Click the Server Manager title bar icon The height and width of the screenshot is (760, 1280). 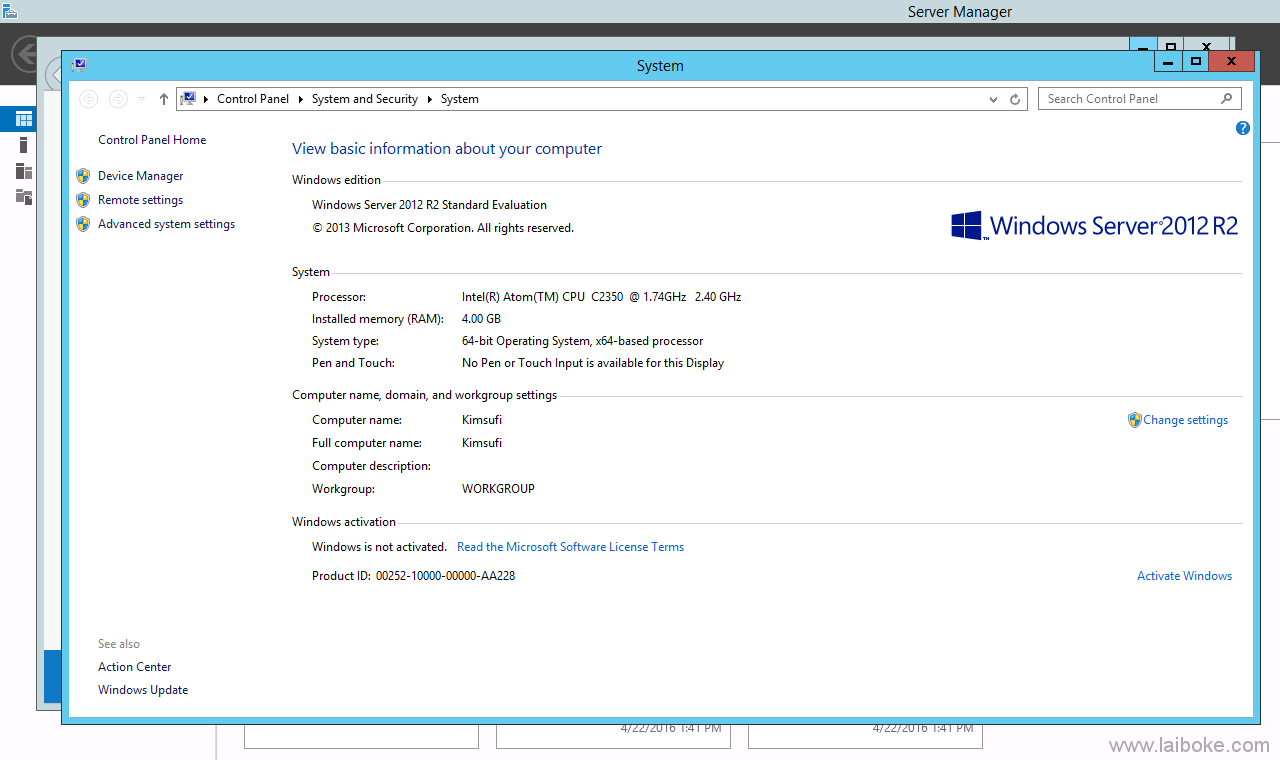pos(10,11)
